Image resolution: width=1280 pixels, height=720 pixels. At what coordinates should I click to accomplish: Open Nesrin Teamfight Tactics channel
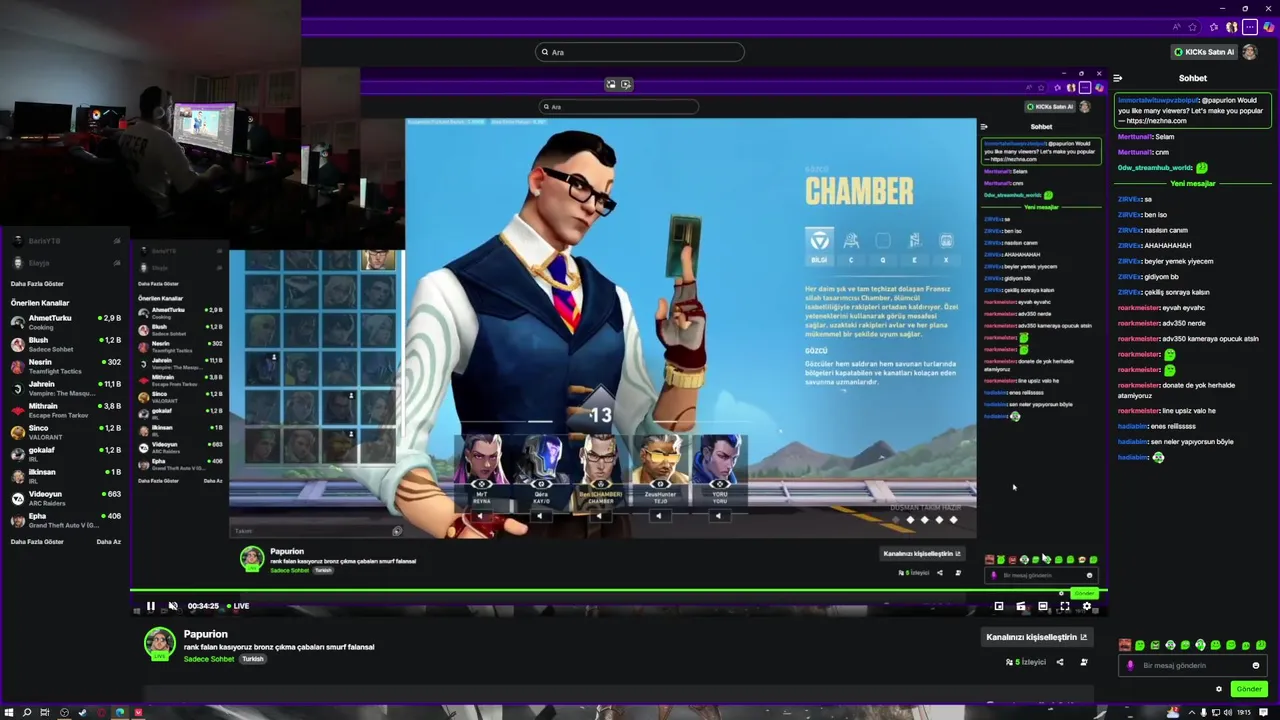[66, 366]
